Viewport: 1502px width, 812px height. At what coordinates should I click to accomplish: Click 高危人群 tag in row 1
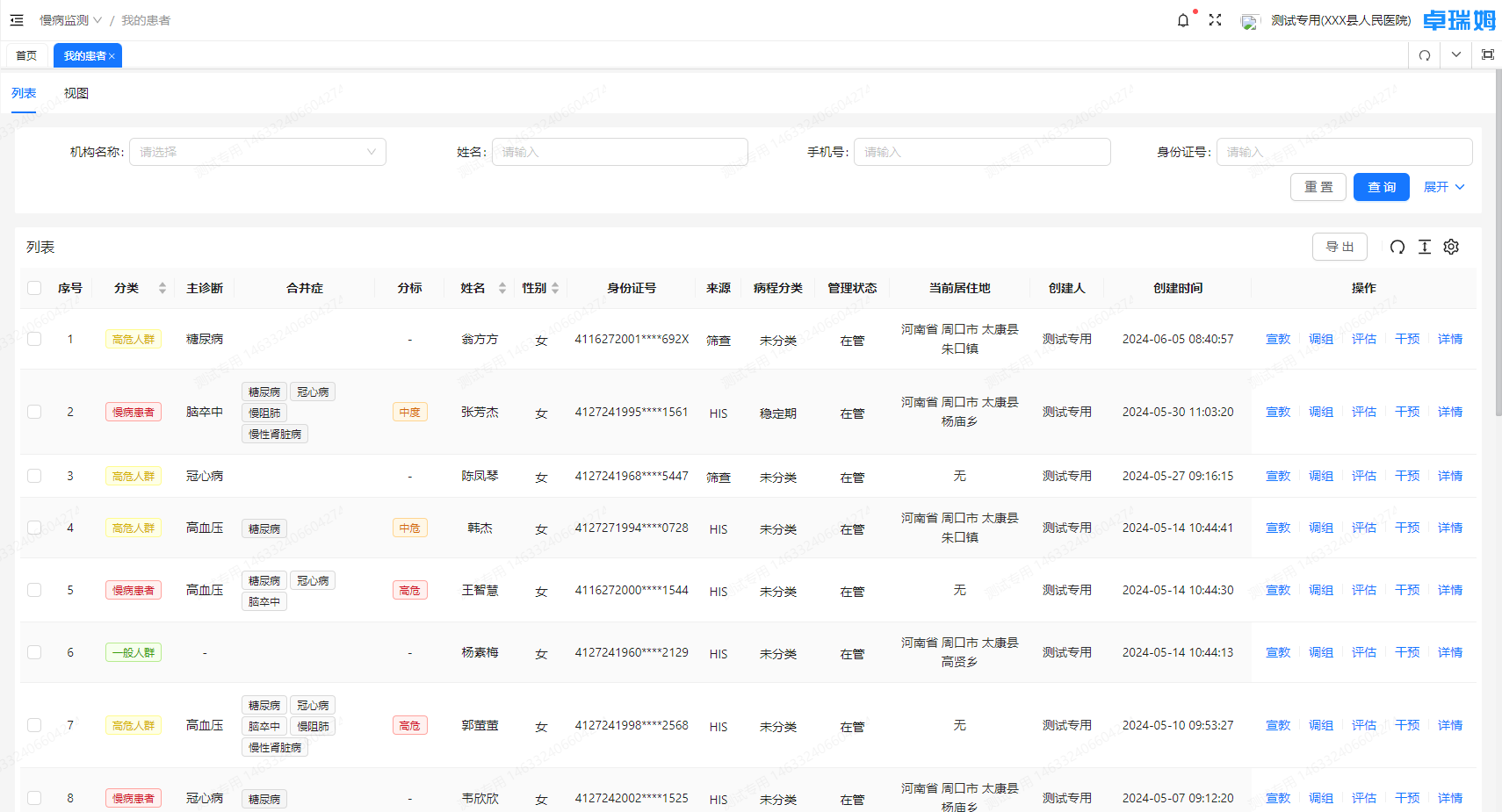134,339
